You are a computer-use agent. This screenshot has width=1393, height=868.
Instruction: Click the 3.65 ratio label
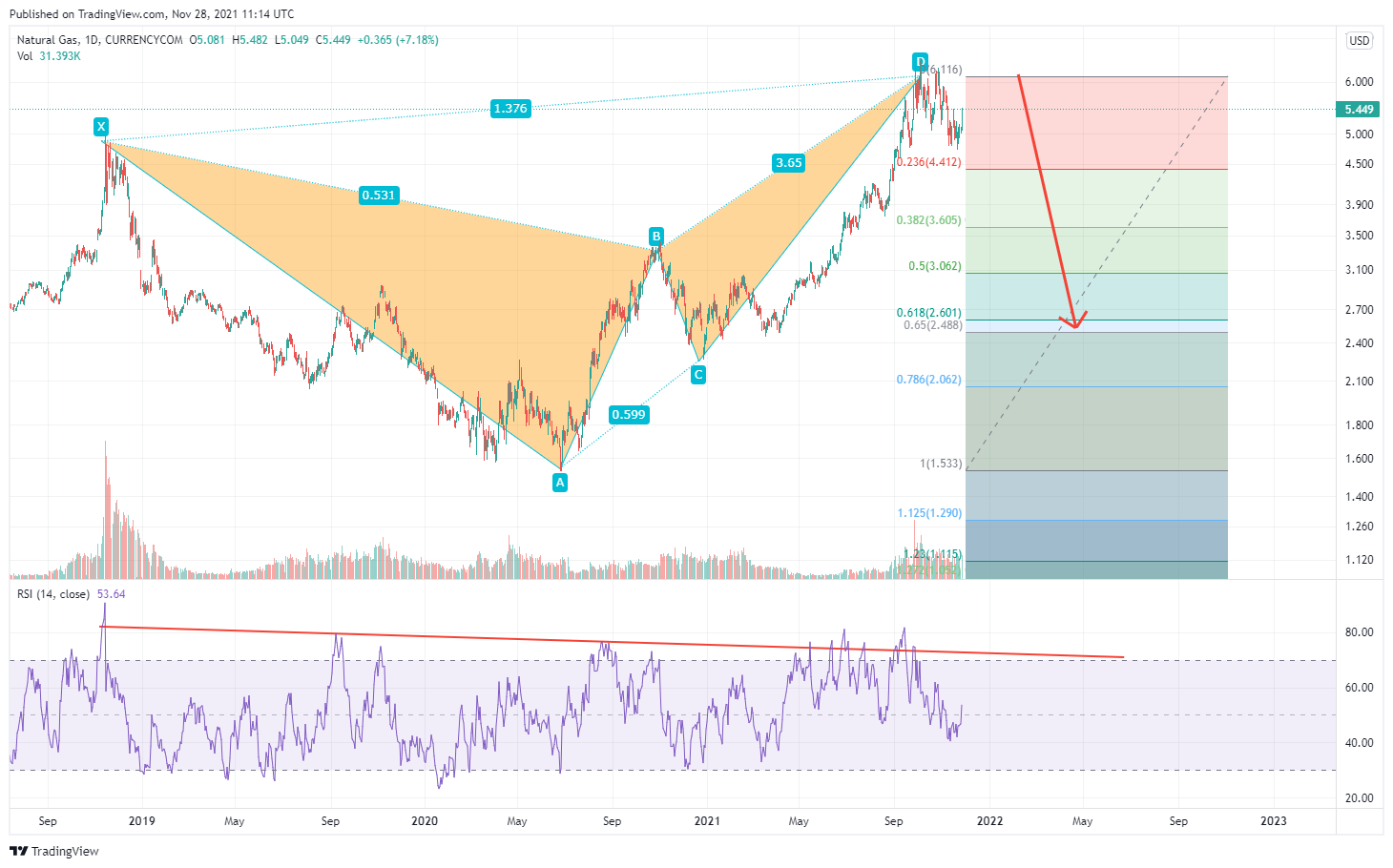788,163
